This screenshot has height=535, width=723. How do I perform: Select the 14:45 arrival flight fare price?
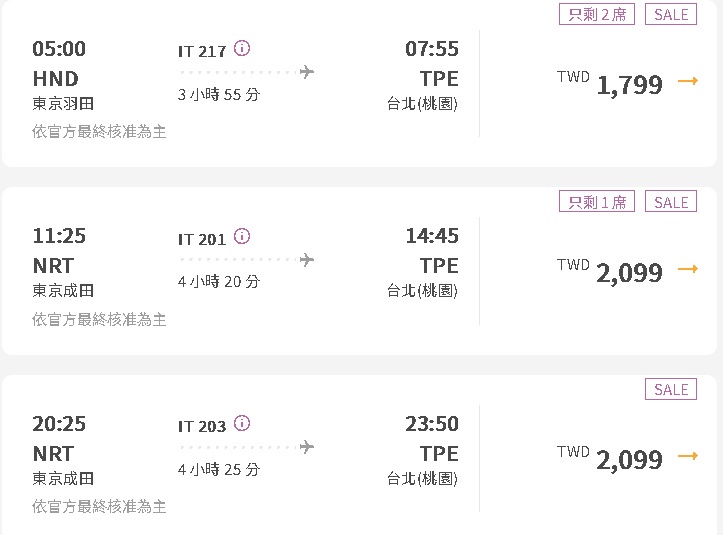(629, 272)
